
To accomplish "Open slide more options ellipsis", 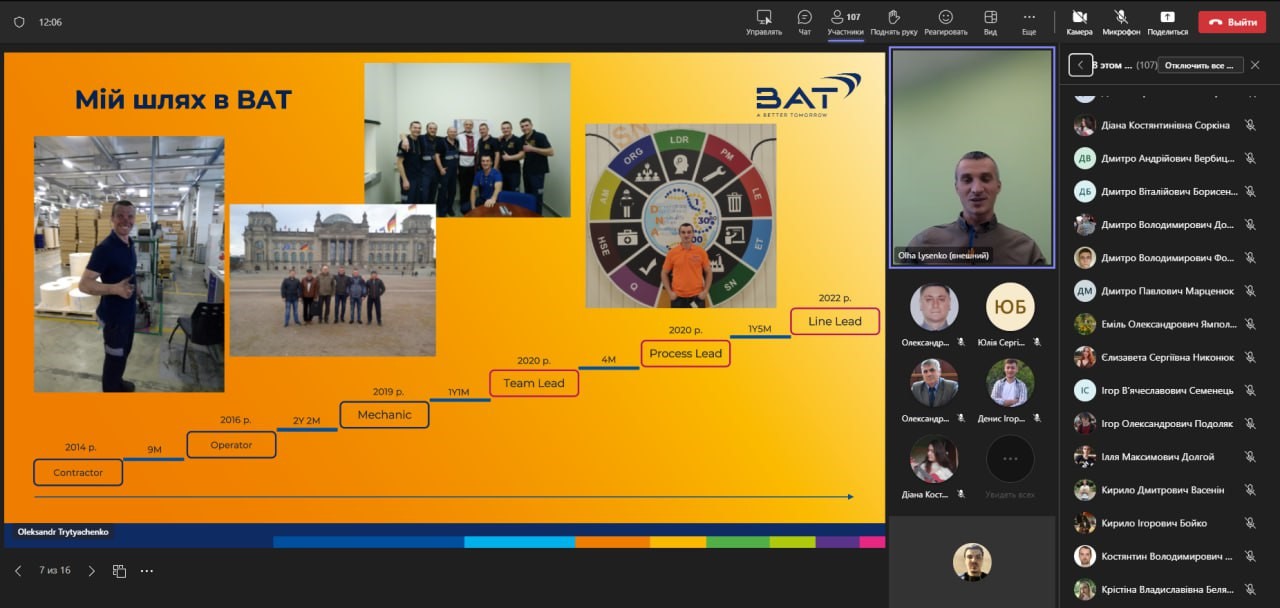I will pyautogui.click(x=147, y=571).
